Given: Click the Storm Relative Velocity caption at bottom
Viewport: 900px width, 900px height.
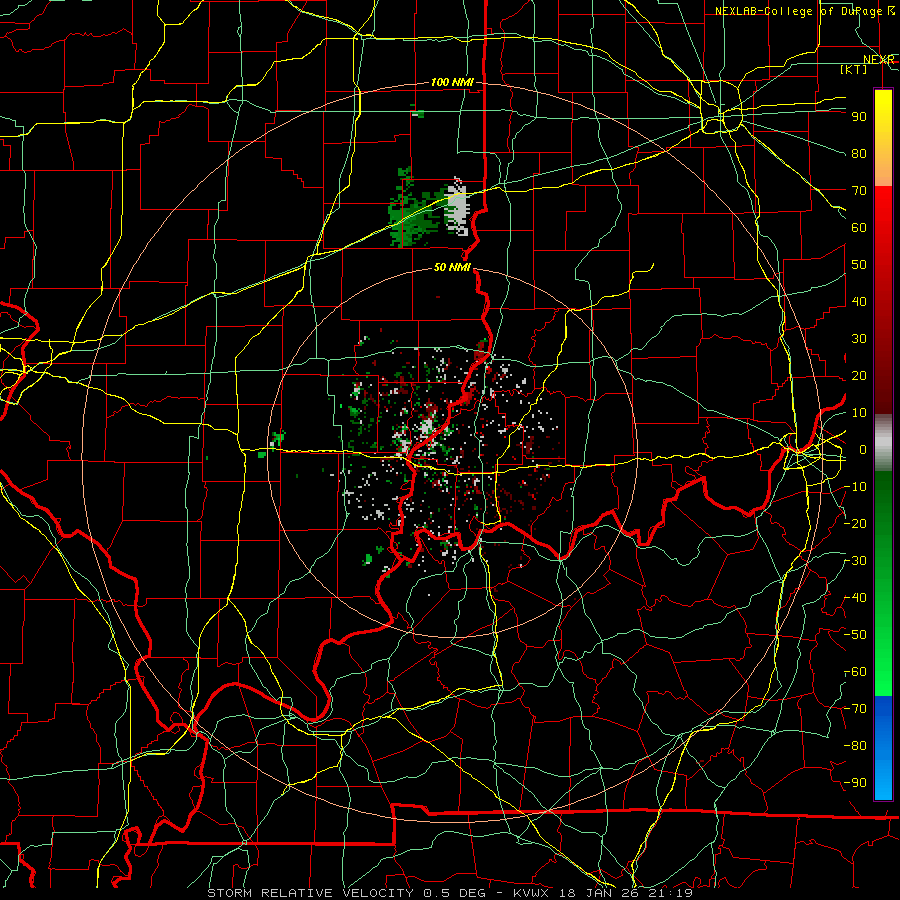Looking at the screenshot, I should point(450,893).
